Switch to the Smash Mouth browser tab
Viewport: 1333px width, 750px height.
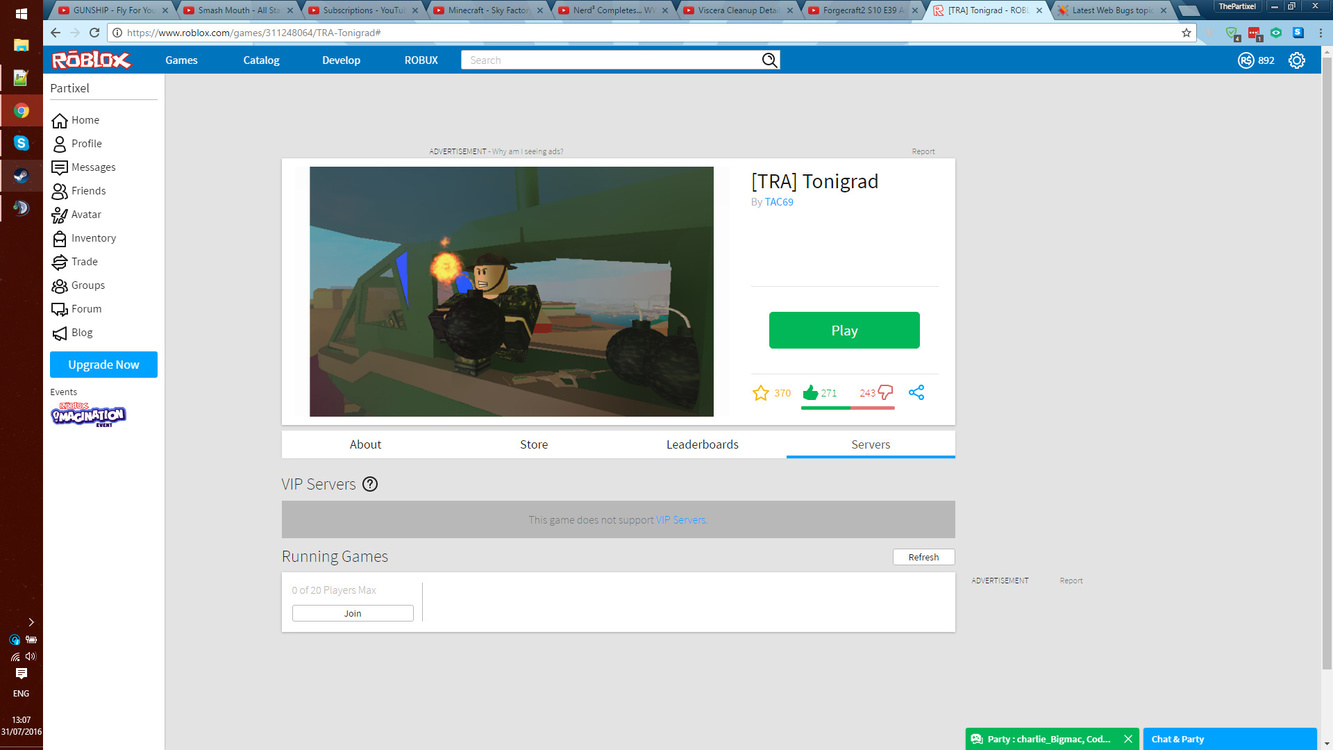point(235,10)
